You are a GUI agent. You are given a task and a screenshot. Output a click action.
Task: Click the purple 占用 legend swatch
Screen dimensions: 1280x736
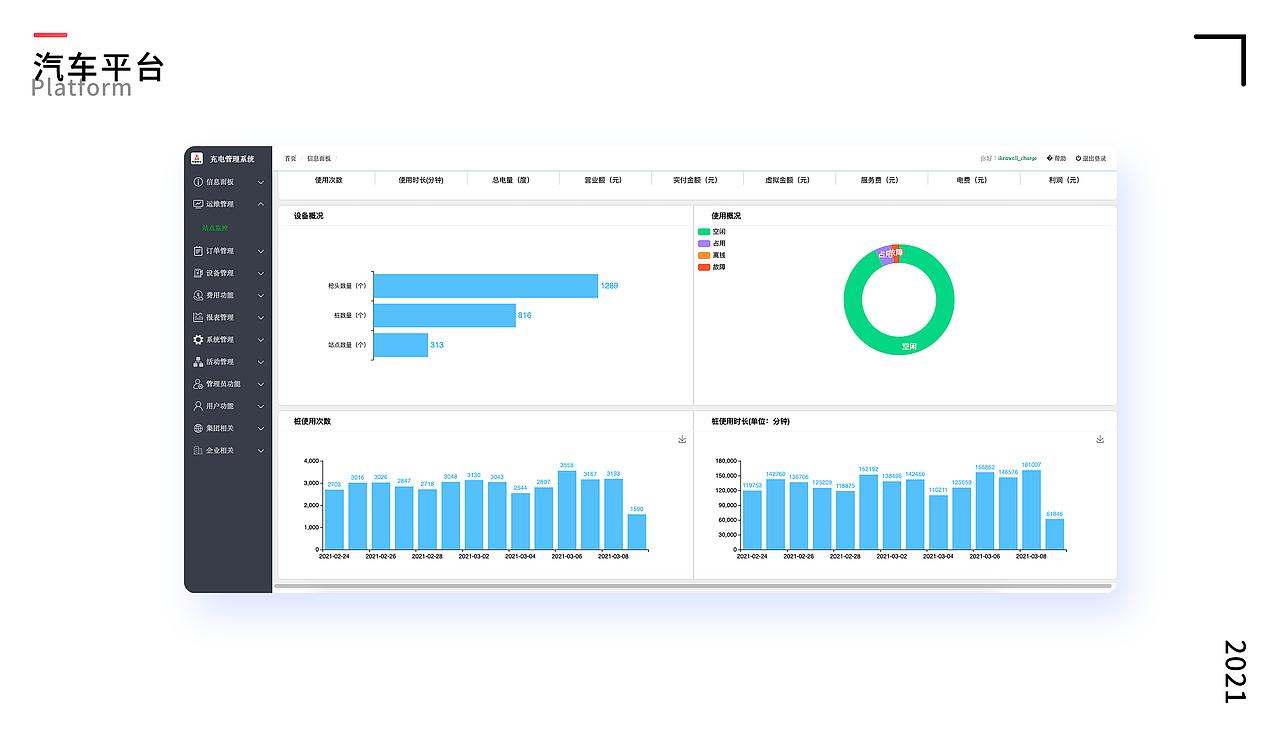704,243
